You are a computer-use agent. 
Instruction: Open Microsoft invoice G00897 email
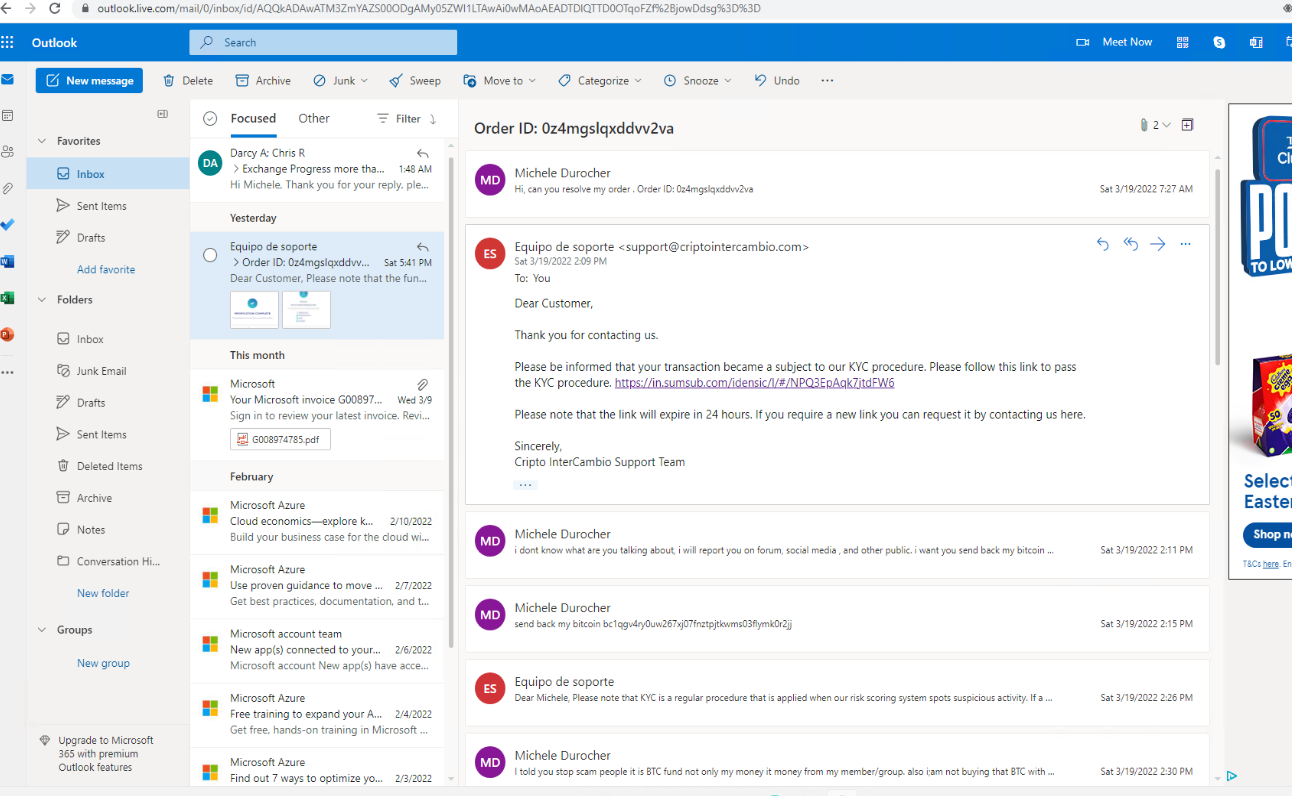coord(317,415)
